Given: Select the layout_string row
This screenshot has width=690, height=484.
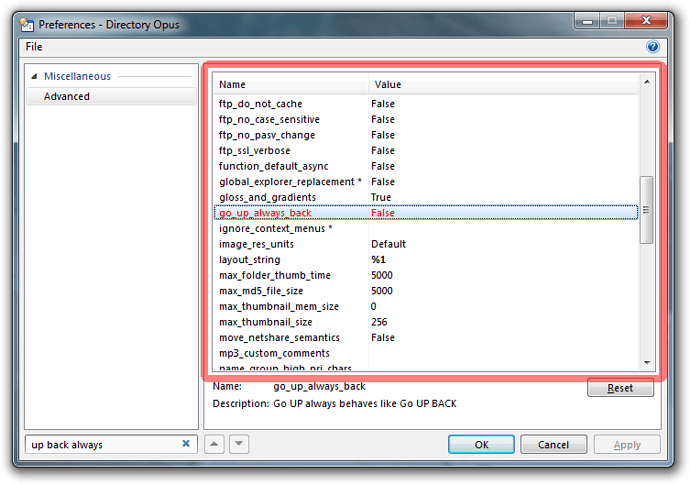Looking at the screenshot, I should [426, 260].
